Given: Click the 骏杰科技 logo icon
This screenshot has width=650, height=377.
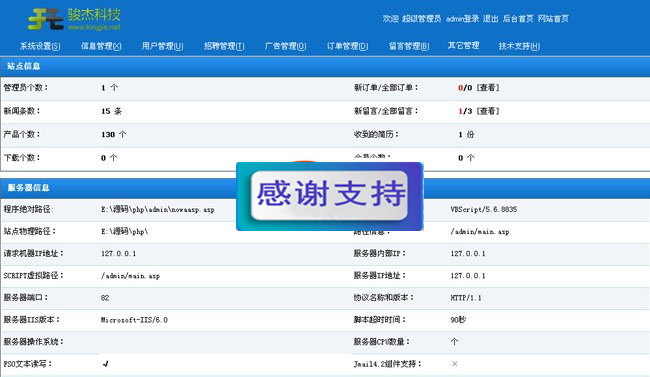Looking at the screenshot, I should [46, 19].
